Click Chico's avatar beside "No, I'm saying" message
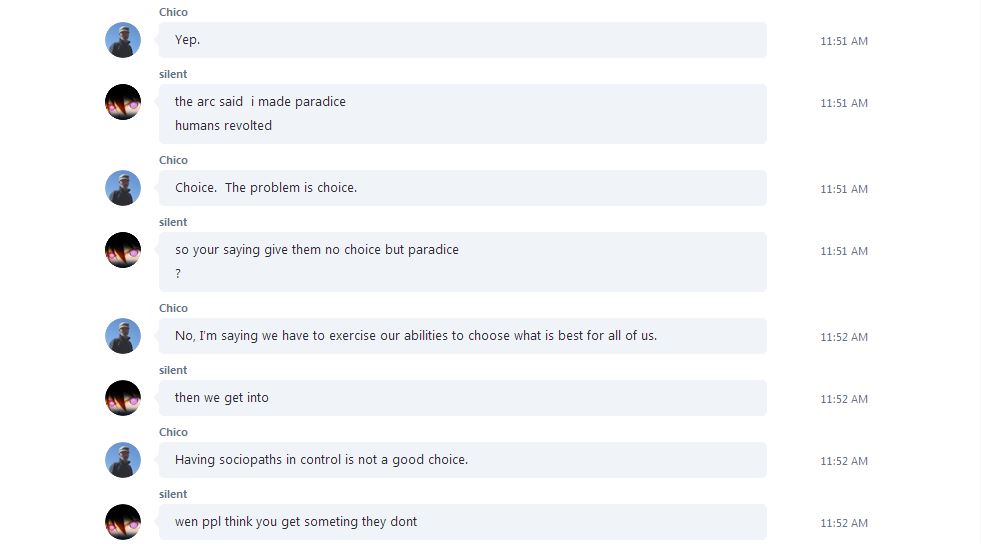 (x=123, y=336)
